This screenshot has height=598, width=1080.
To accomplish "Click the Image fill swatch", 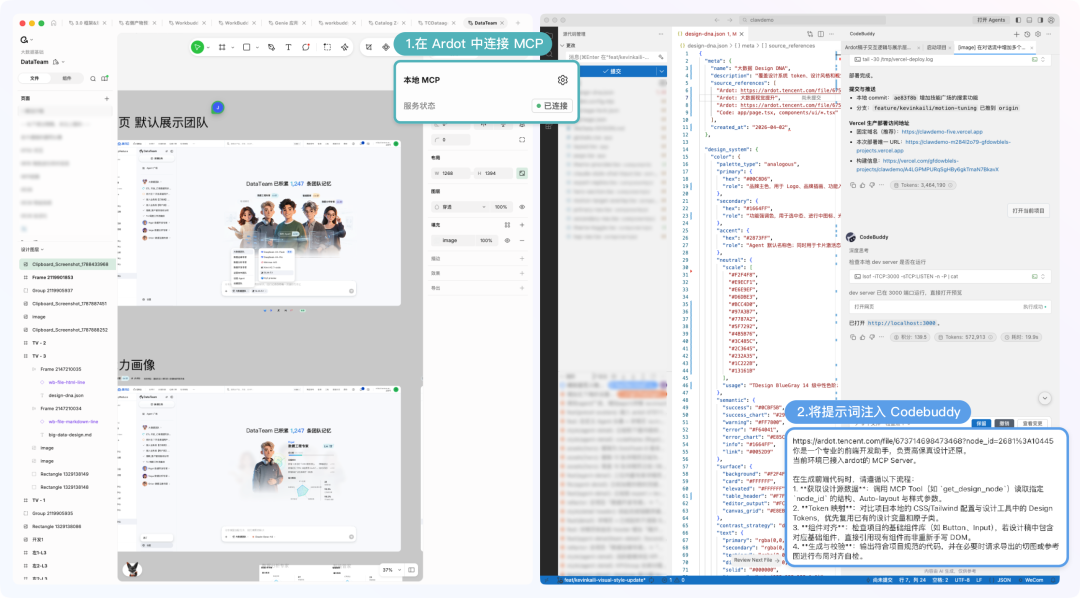I will tap(437, 240).
